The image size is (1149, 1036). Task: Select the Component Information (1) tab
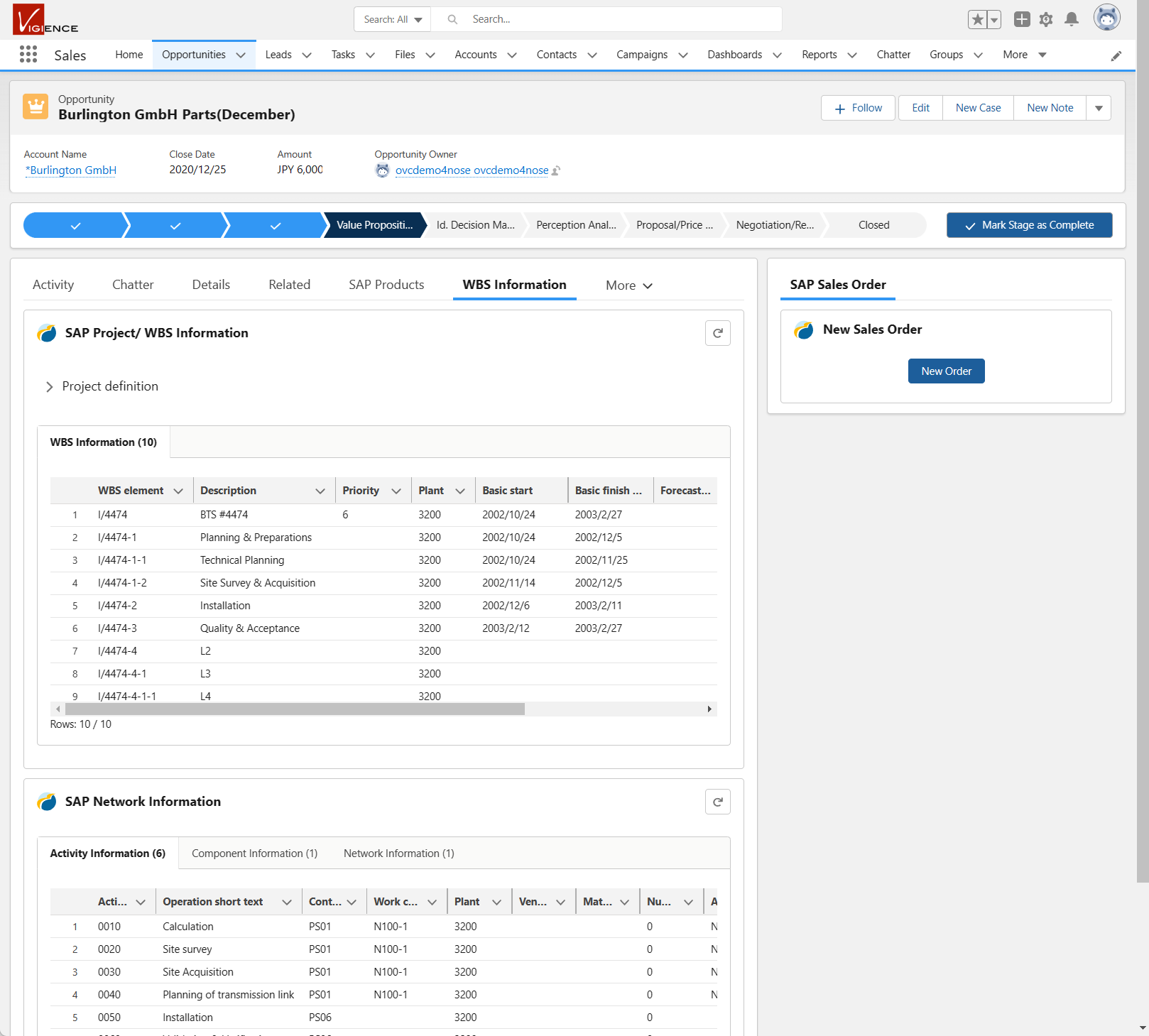(x=254, y=854)
